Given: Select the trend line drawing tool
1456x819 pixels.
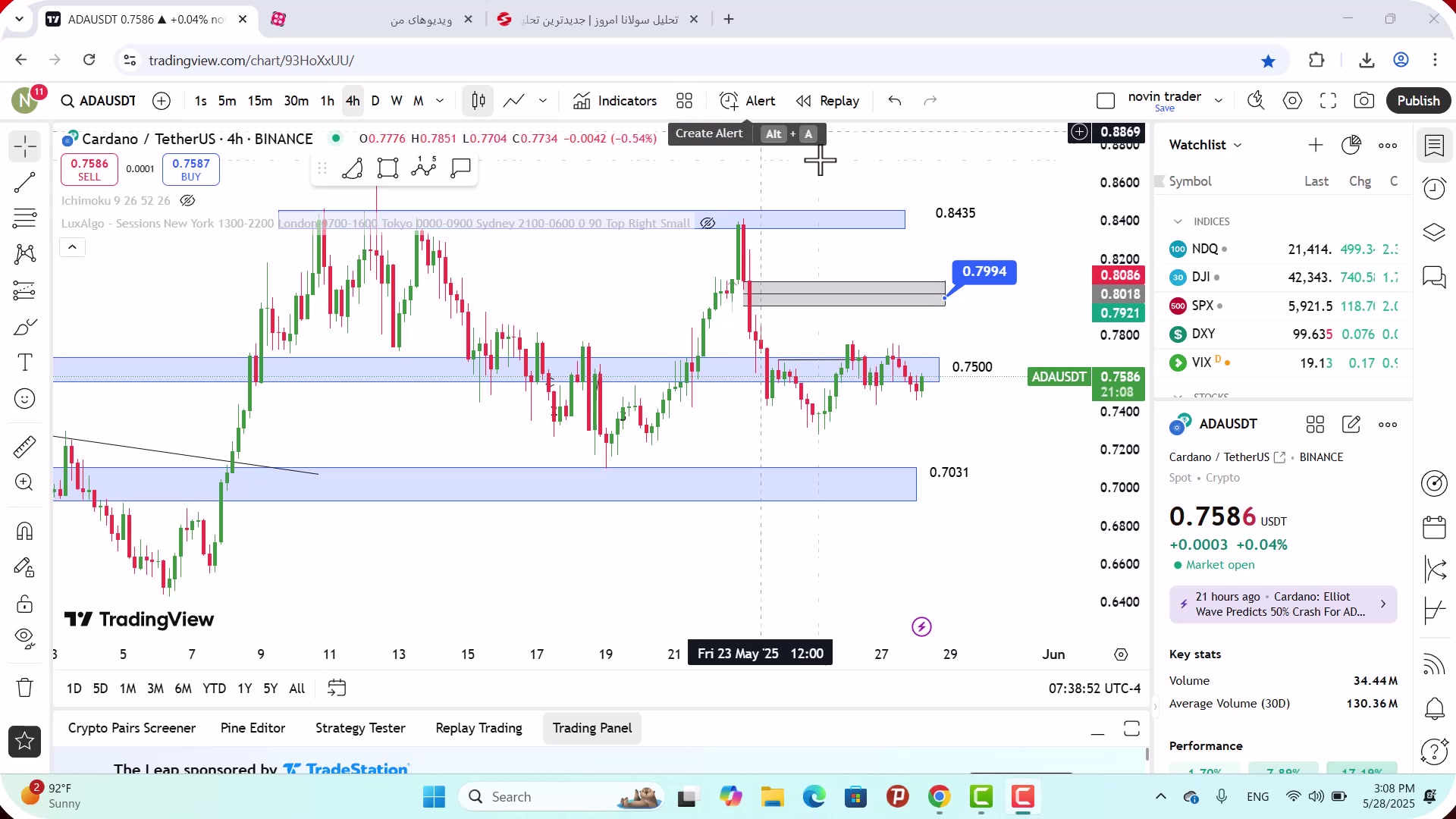Looking at the screenshot, I should pyautogui.click(x=24, y=182).
